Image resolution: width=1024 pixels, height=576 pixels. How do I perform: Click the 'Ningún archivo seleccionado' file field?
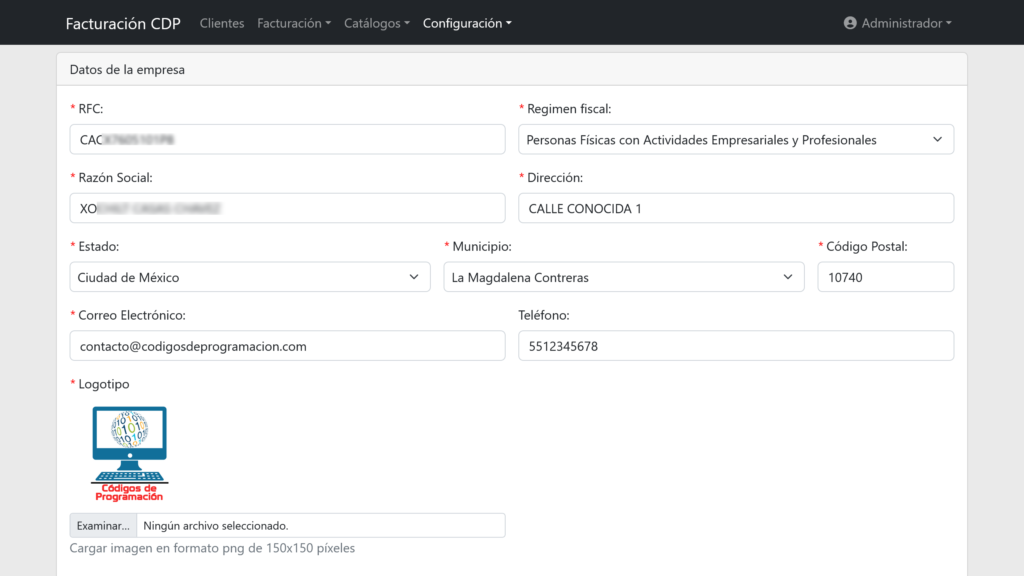pos(320,525)
